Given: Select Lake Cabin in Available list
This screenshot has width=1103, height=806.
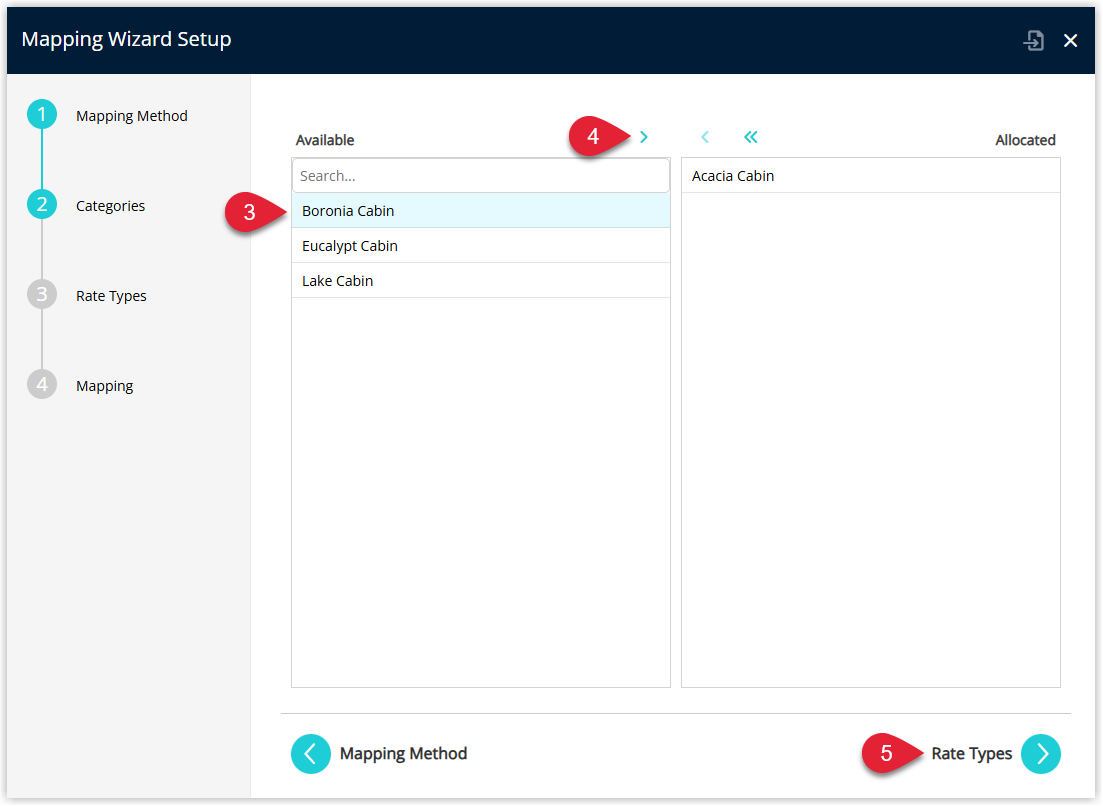Looking at the screenshot, I should (480, 281).
